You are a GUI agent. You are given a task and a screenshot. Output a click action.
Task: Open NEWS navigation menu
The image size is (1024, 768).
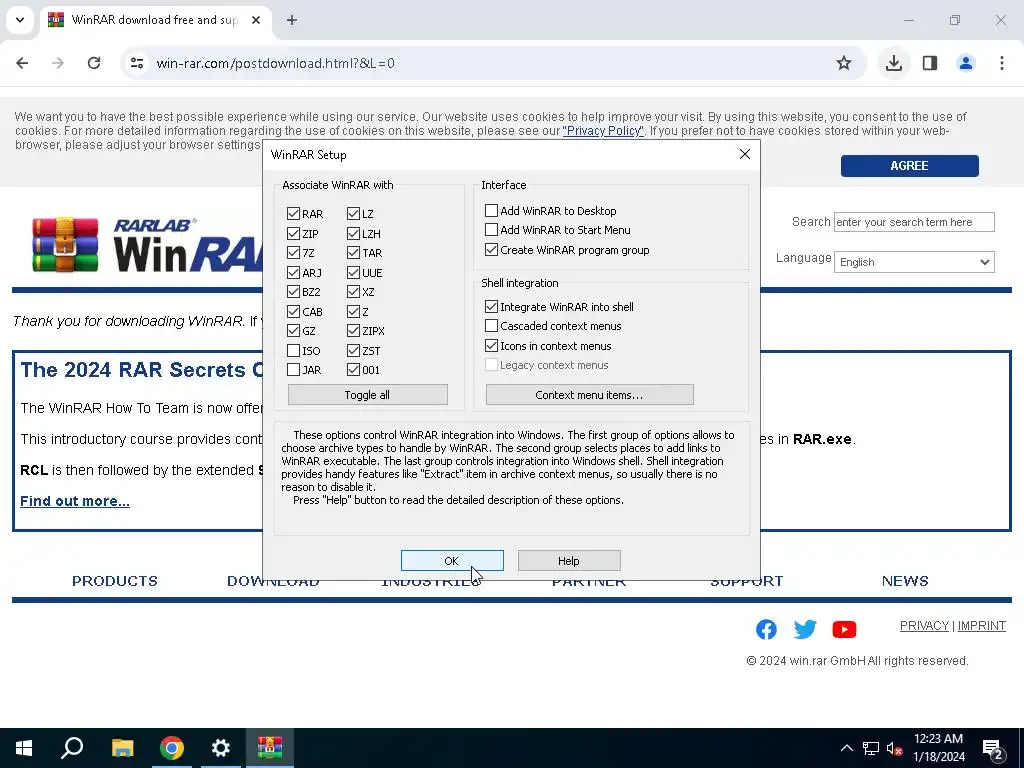tap(905, 581)
